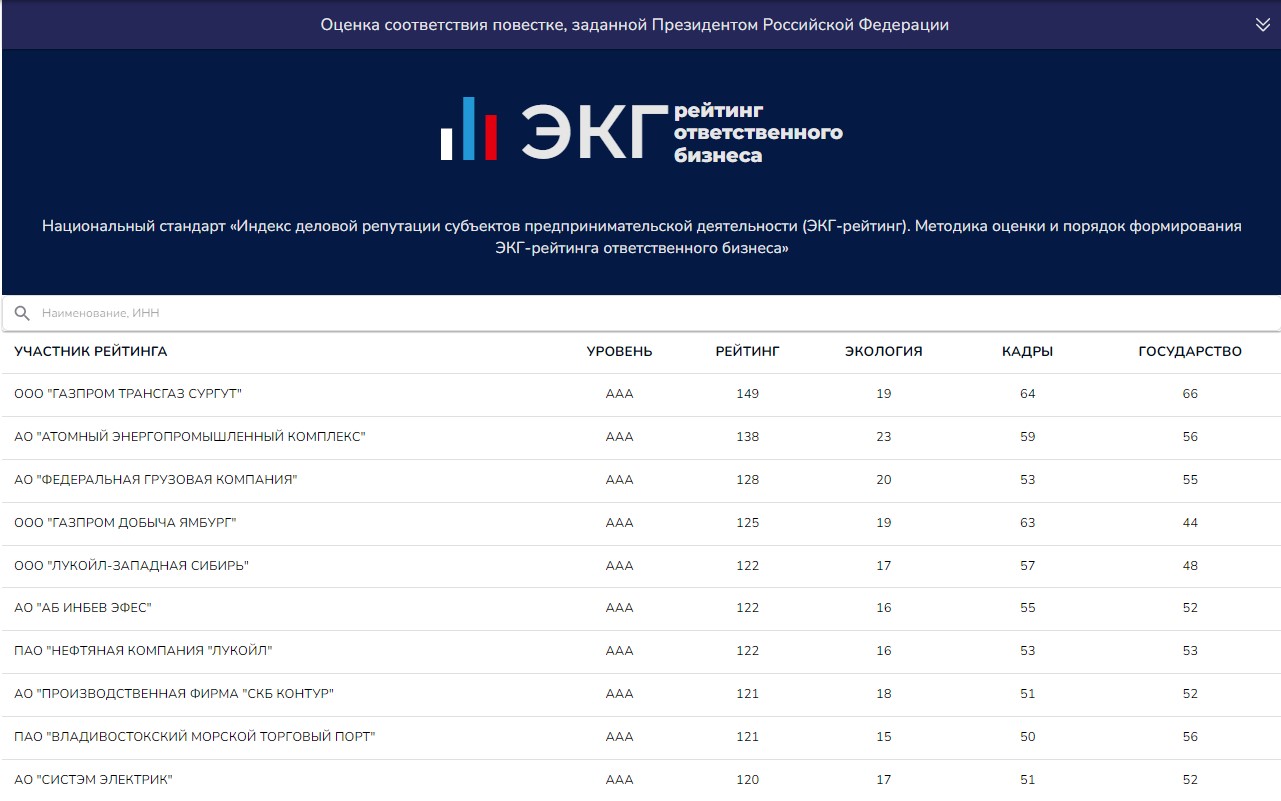This screenshot has width=1281, height=801.
Task: Open АО "ПРОИЗВОДСТВЕННАЯ ФИРМА "СКБ КОНТУР" row
Action: pyautogui.click(x=641, y=694)
